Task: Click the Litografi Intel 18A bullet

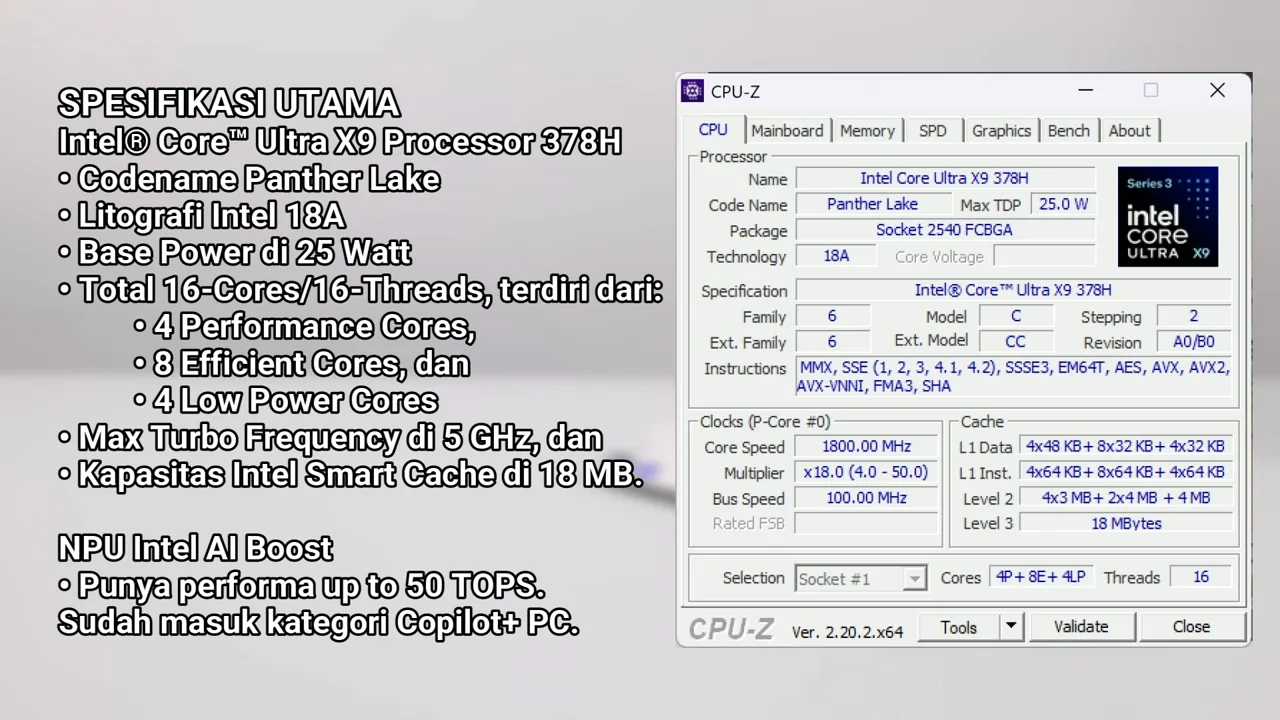Action: pos(202,215)
